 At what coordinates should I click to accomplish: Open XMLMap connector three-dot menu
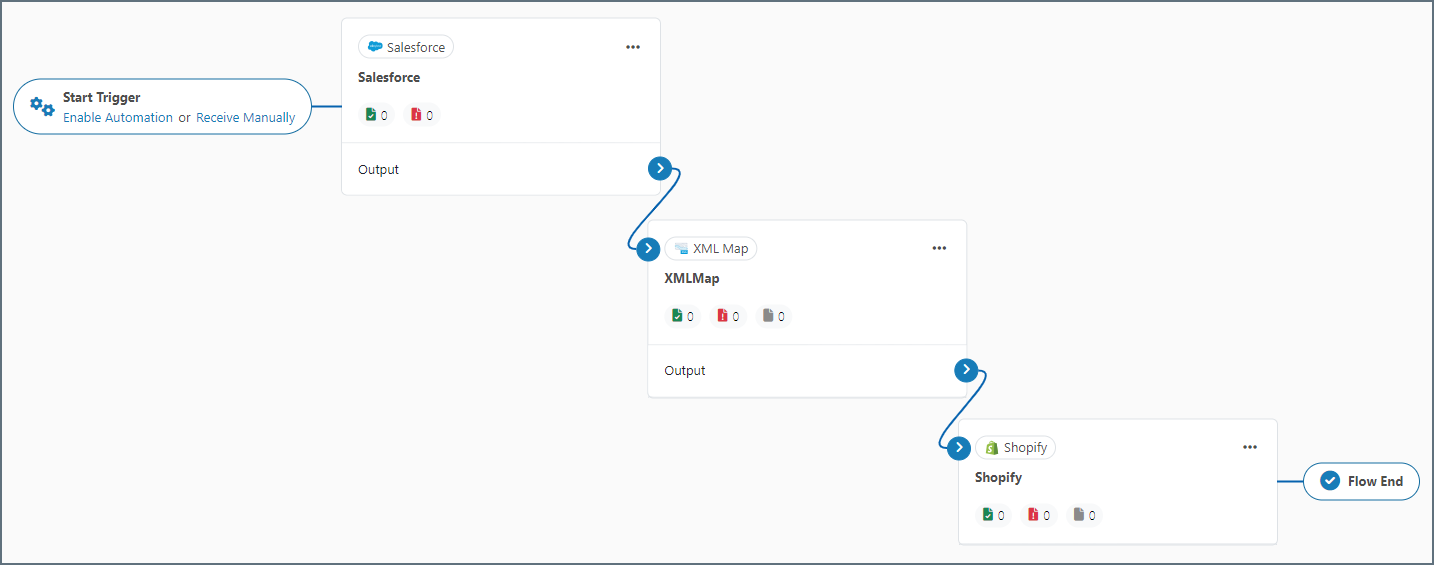tap(939, 249)
